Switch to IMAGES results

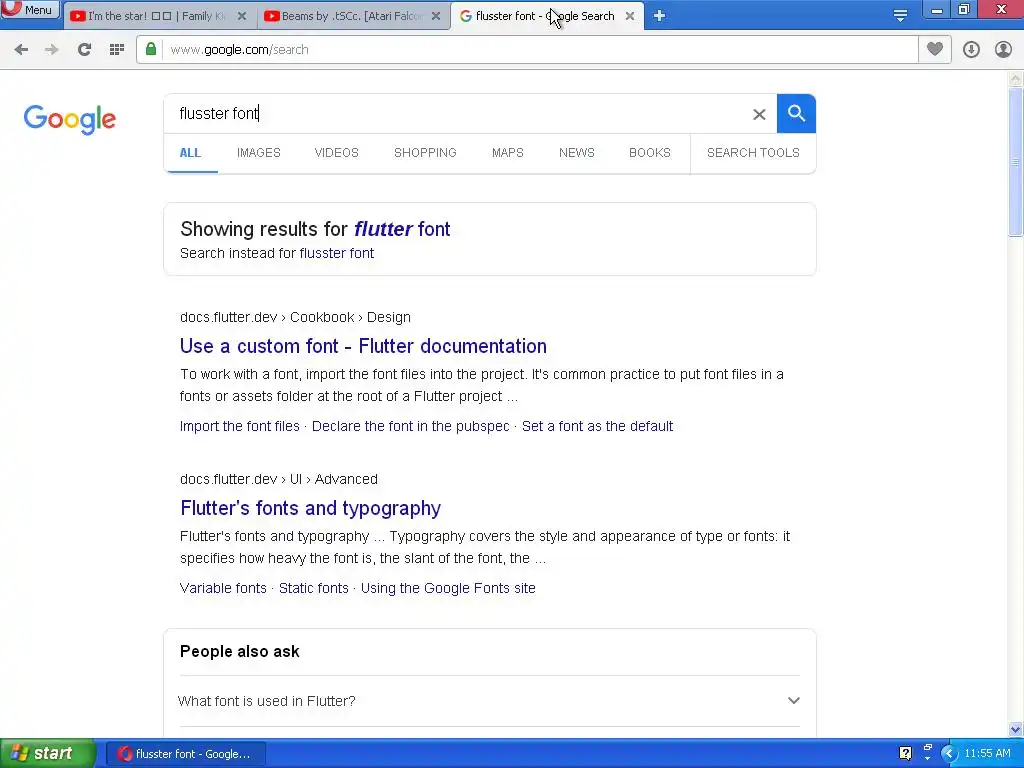(x=259, y=153)
